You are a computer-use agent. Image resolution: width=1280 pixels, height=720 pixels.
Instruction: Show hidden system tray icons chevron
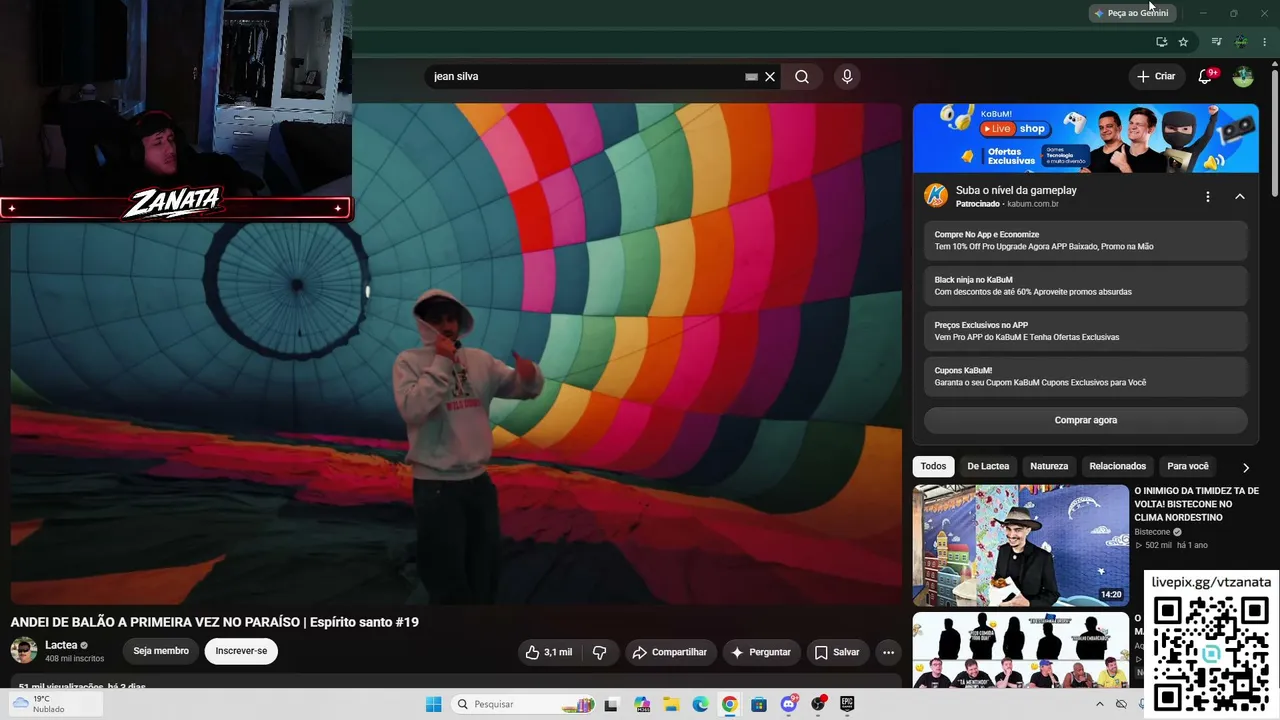(x=1100, y=704)
